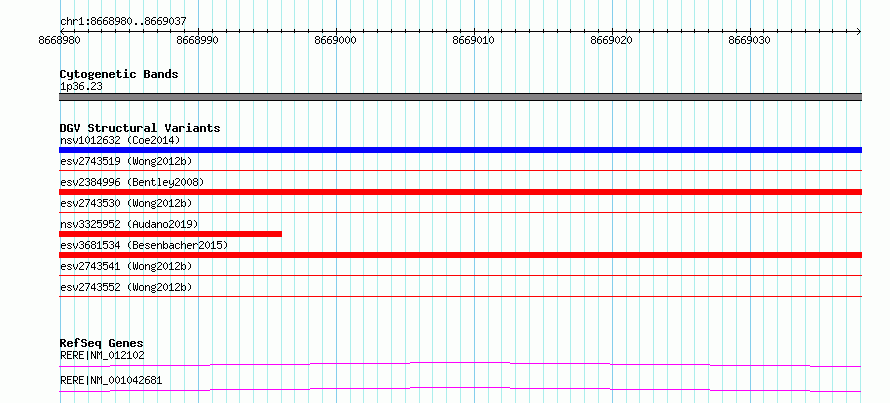Select the nsv1012632 (Coe2014) label

120,140
